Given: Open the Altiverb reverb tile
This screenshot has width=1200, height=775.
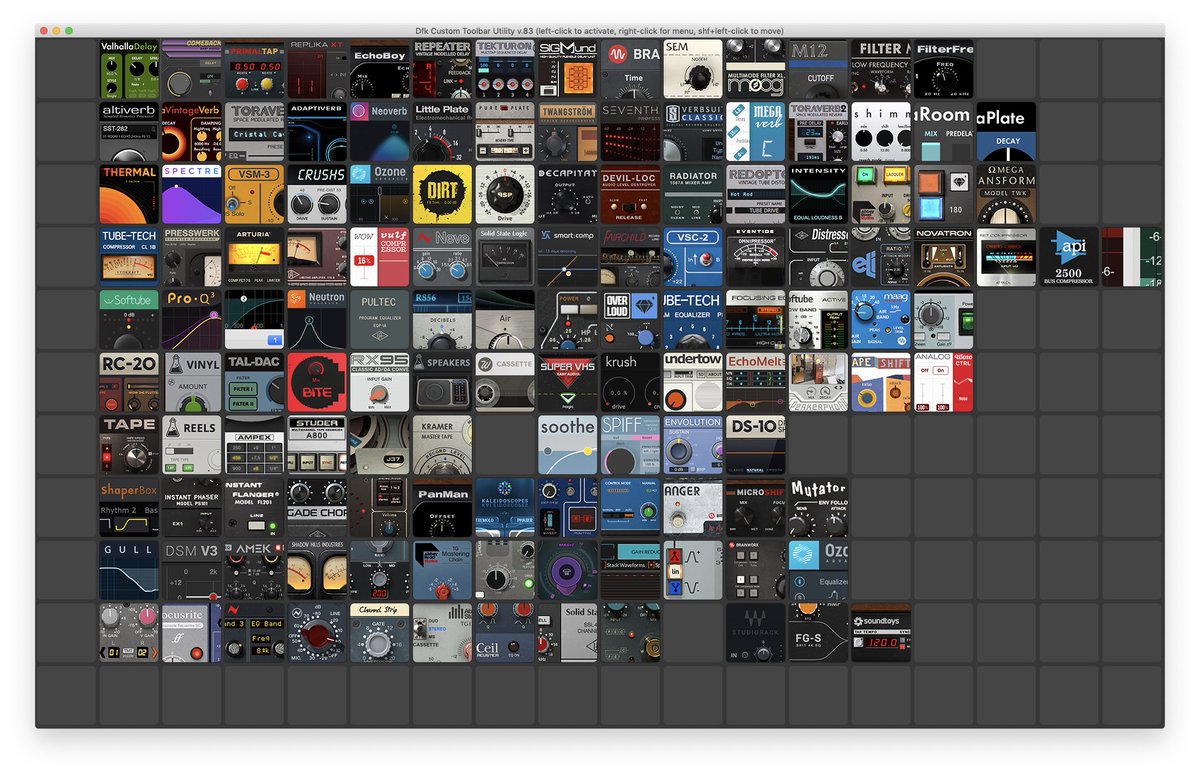Looking at the screenshot, I should click(x=129, y=131).
